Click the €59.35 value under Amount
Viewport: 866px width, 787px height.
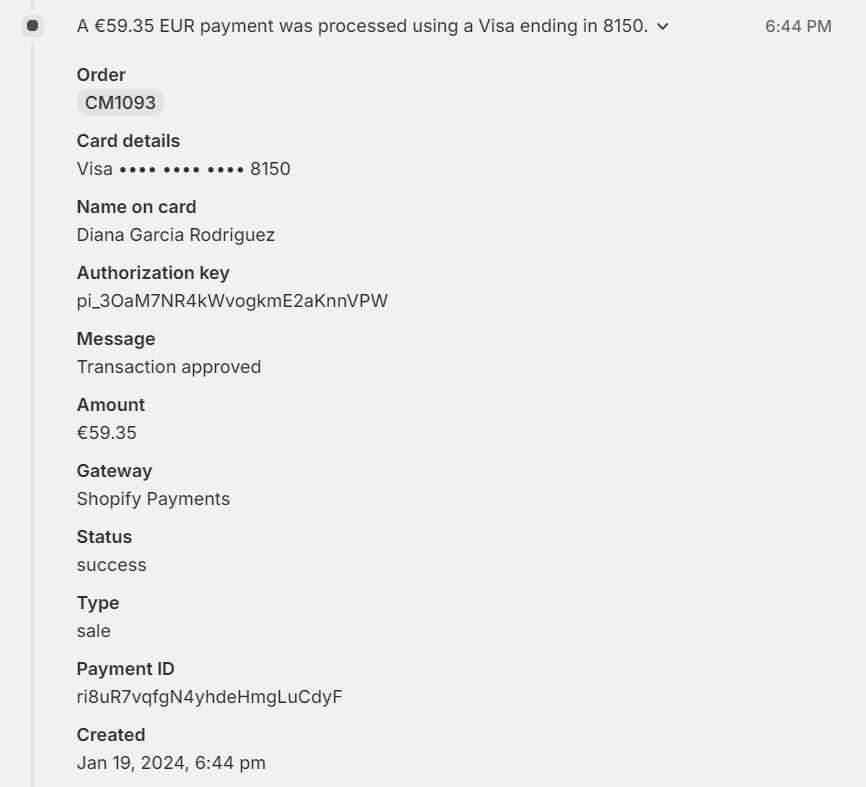coord(106,433)
